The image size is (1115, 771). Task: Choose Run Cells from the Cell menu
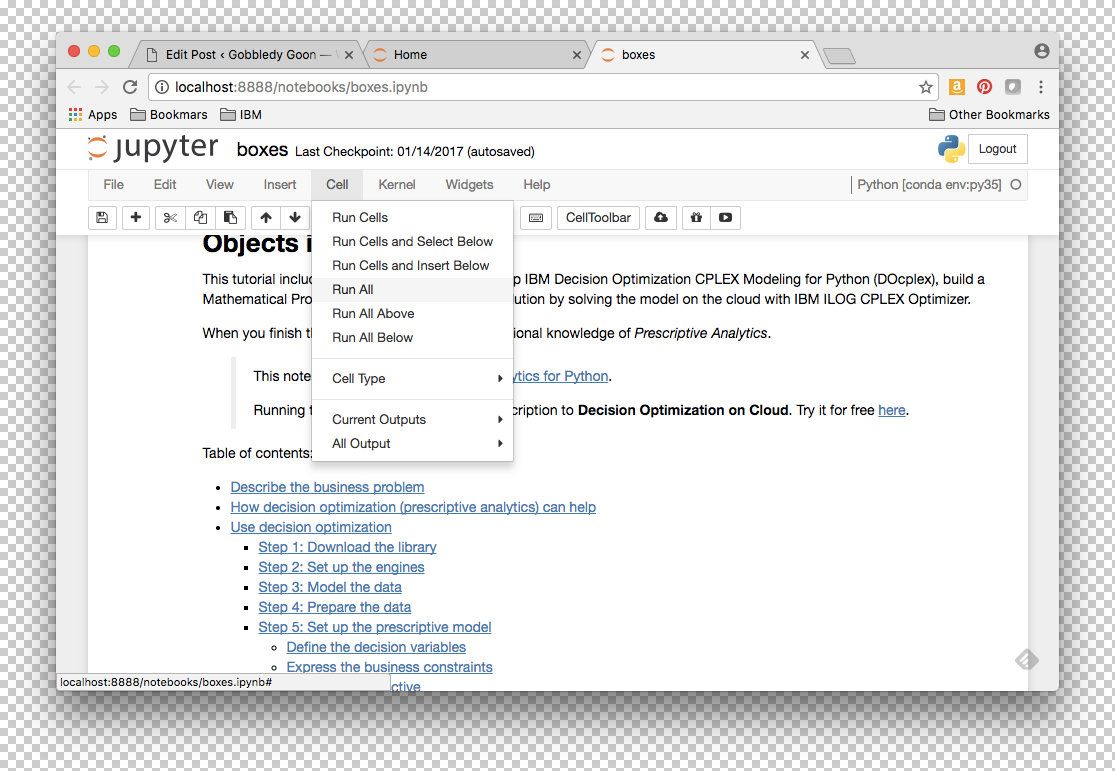pyautogui.click(x=412, y=218)
